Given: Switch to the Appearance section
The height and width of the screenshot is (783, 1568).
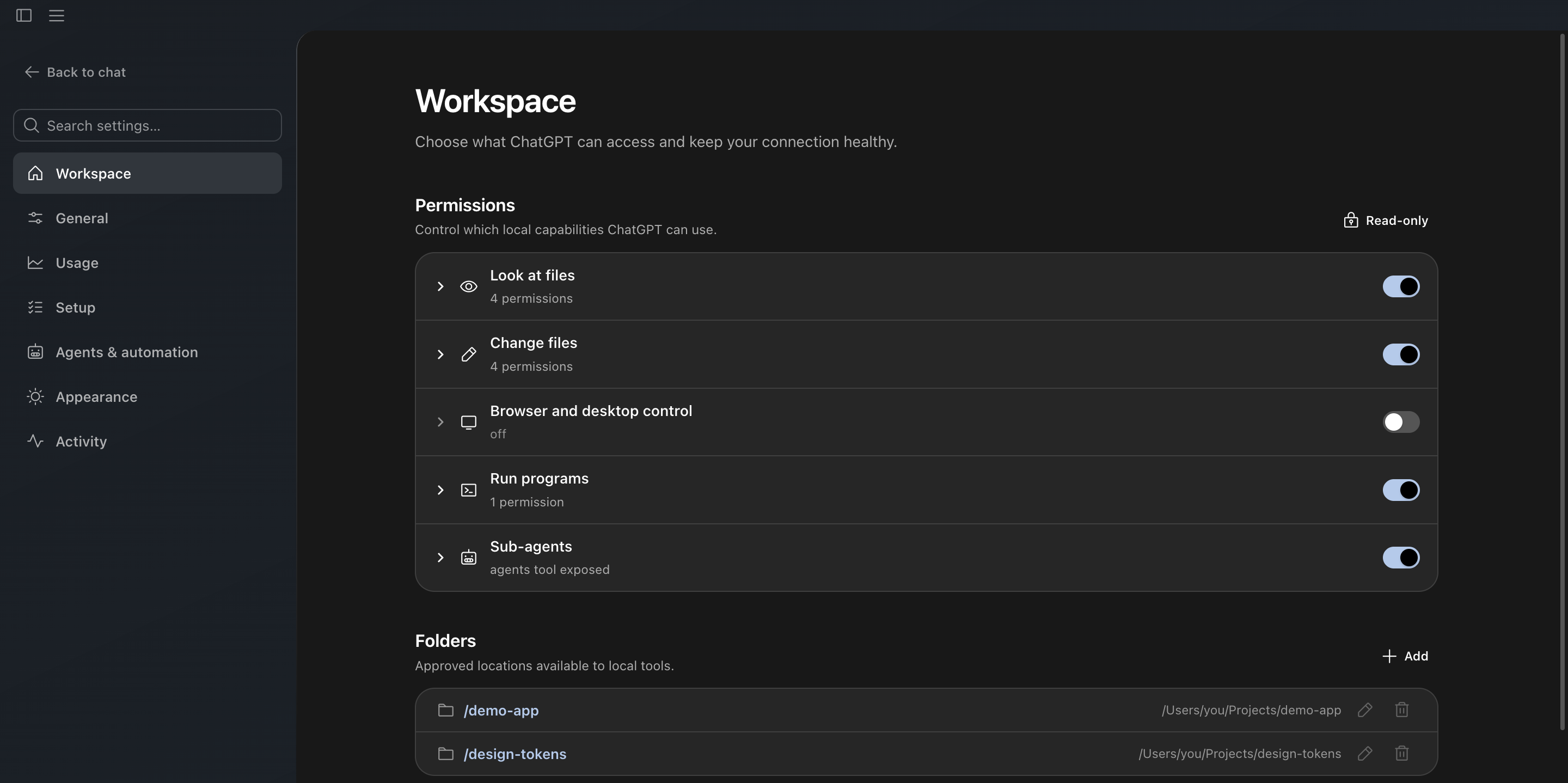Looking at the screenshot, I should 148,397.
